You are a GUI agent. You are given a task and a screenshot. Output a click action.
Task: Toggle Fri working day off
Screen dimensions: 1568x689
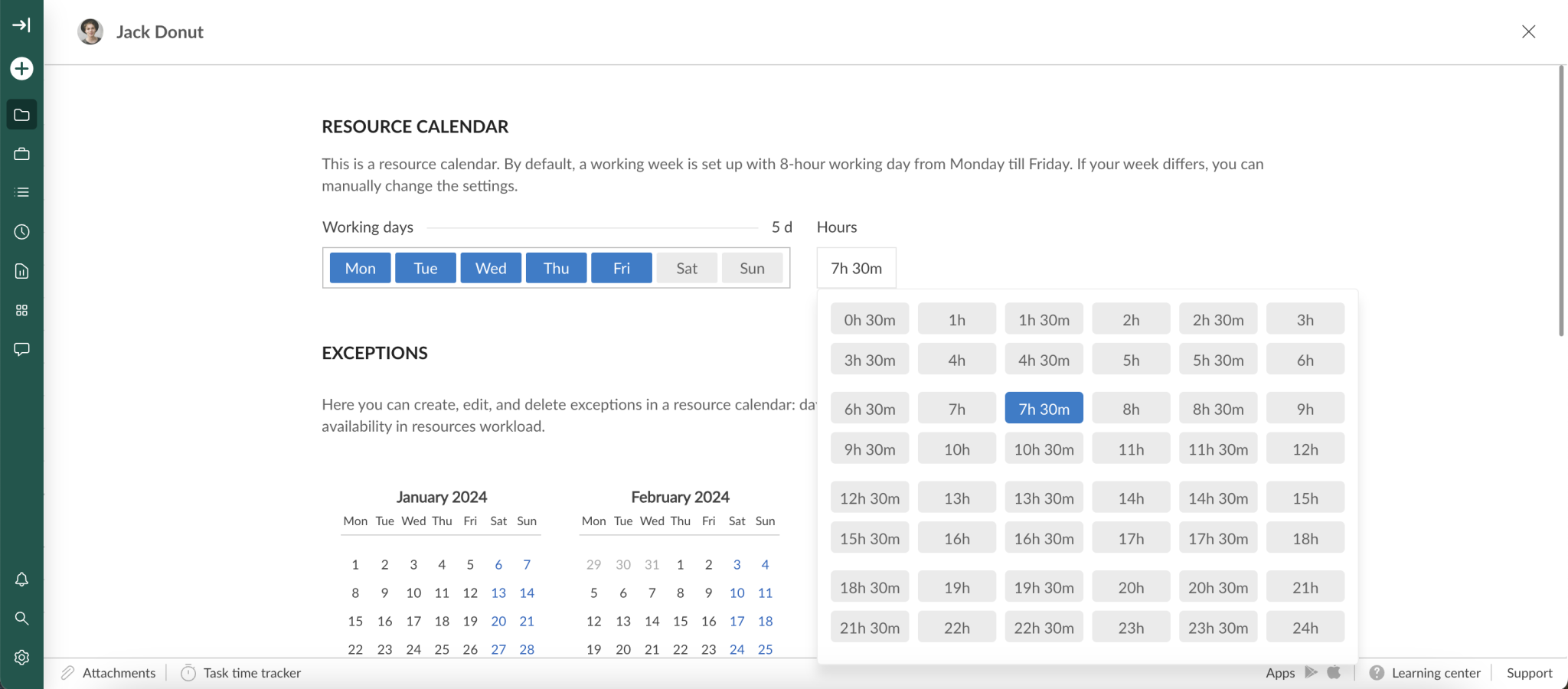(622, 268)
